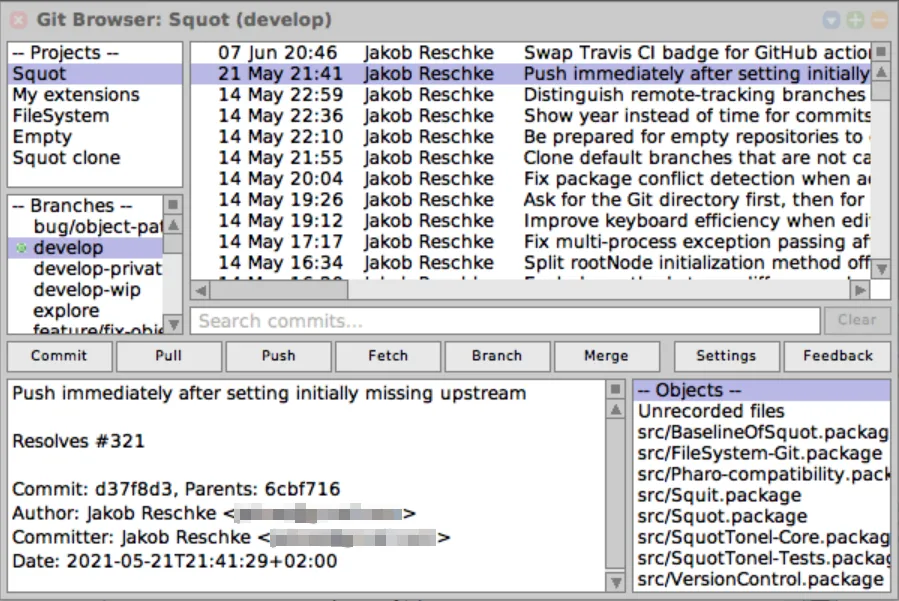Viewport: 899px width, 601px height.
Task: Click the Objects list header
Action: [x=762, y=391]
